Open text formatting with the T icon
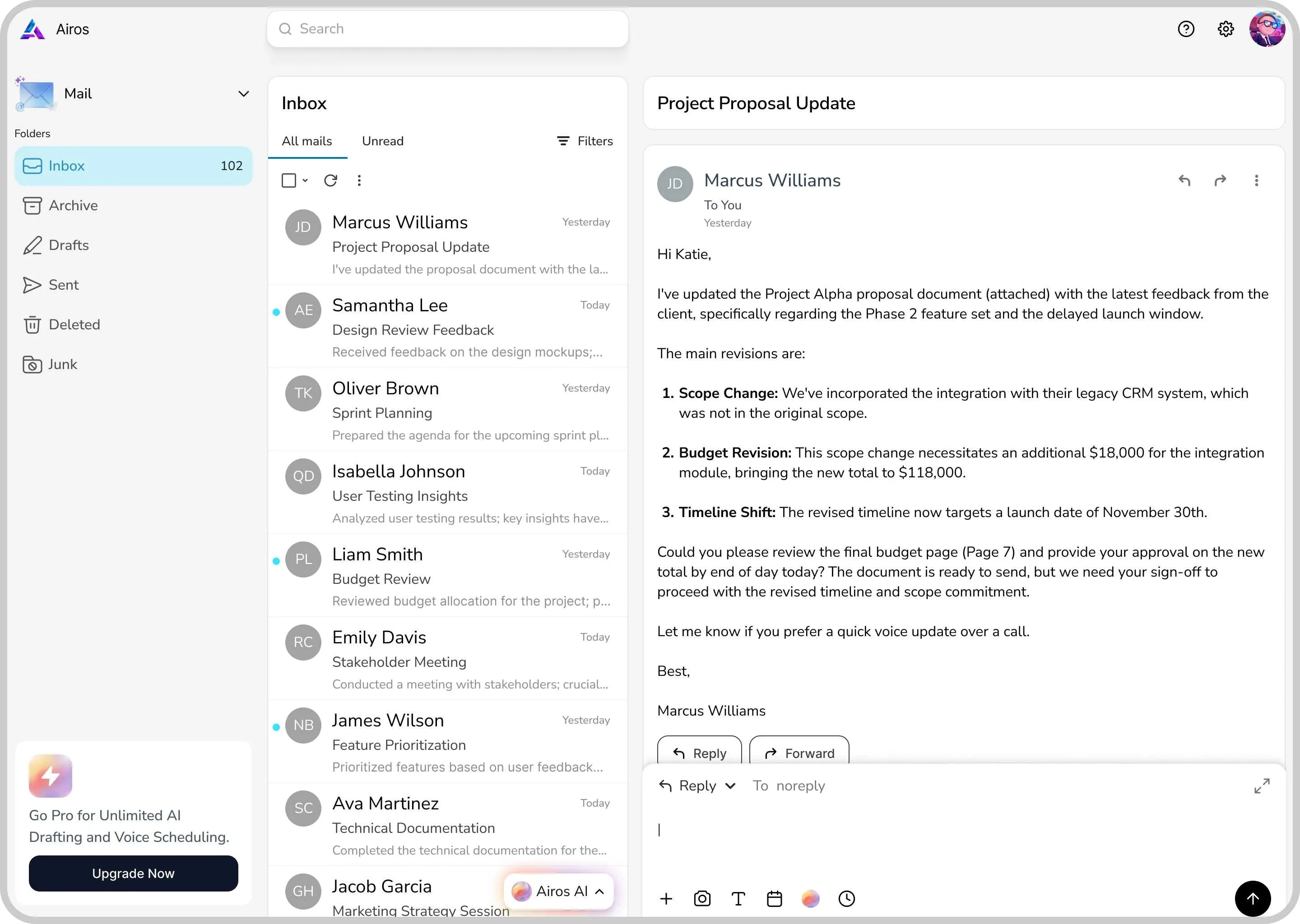This screenshot has width=1300, height=924. 738,898
